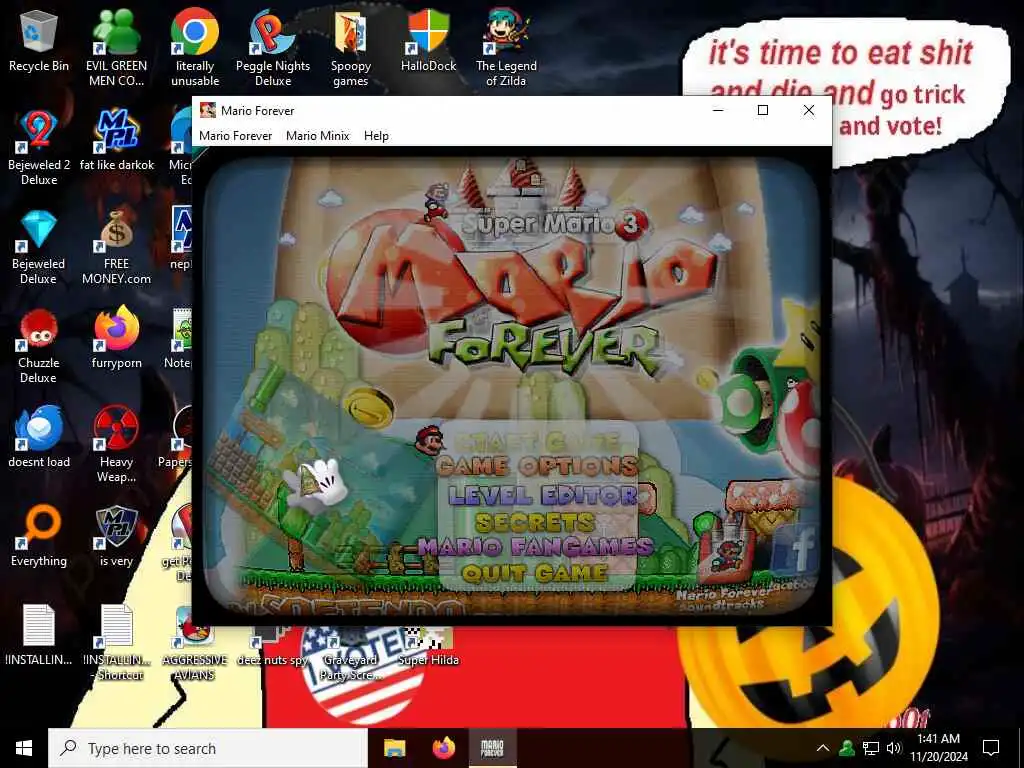Screen dimensions: 1024x768
Task: Open the volume speaker tray icon
Action: 894,748
